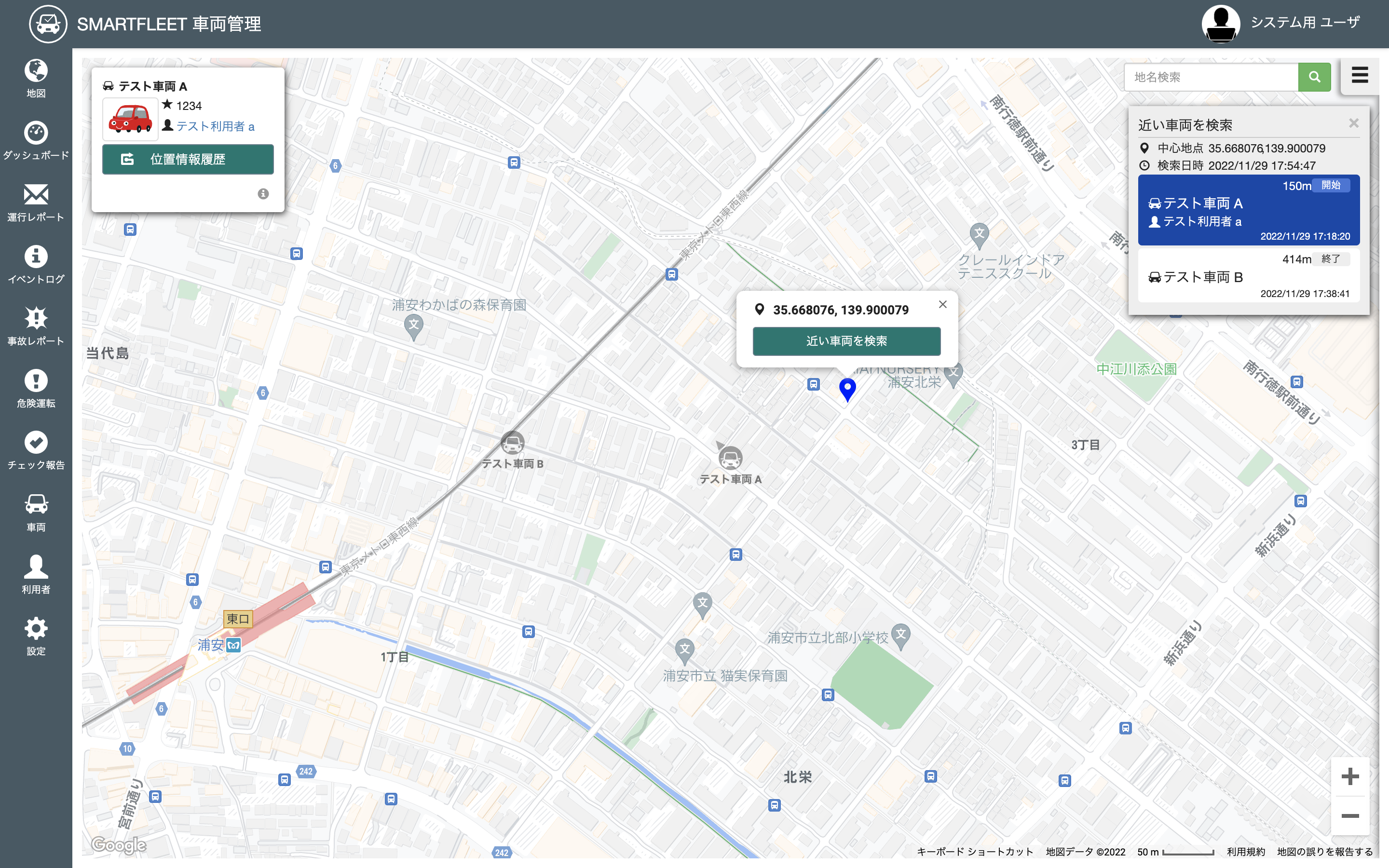This screenshot has width=1389, height=868.
Task: Click the 中江川添公園 park label
Action: point(1136,369)
